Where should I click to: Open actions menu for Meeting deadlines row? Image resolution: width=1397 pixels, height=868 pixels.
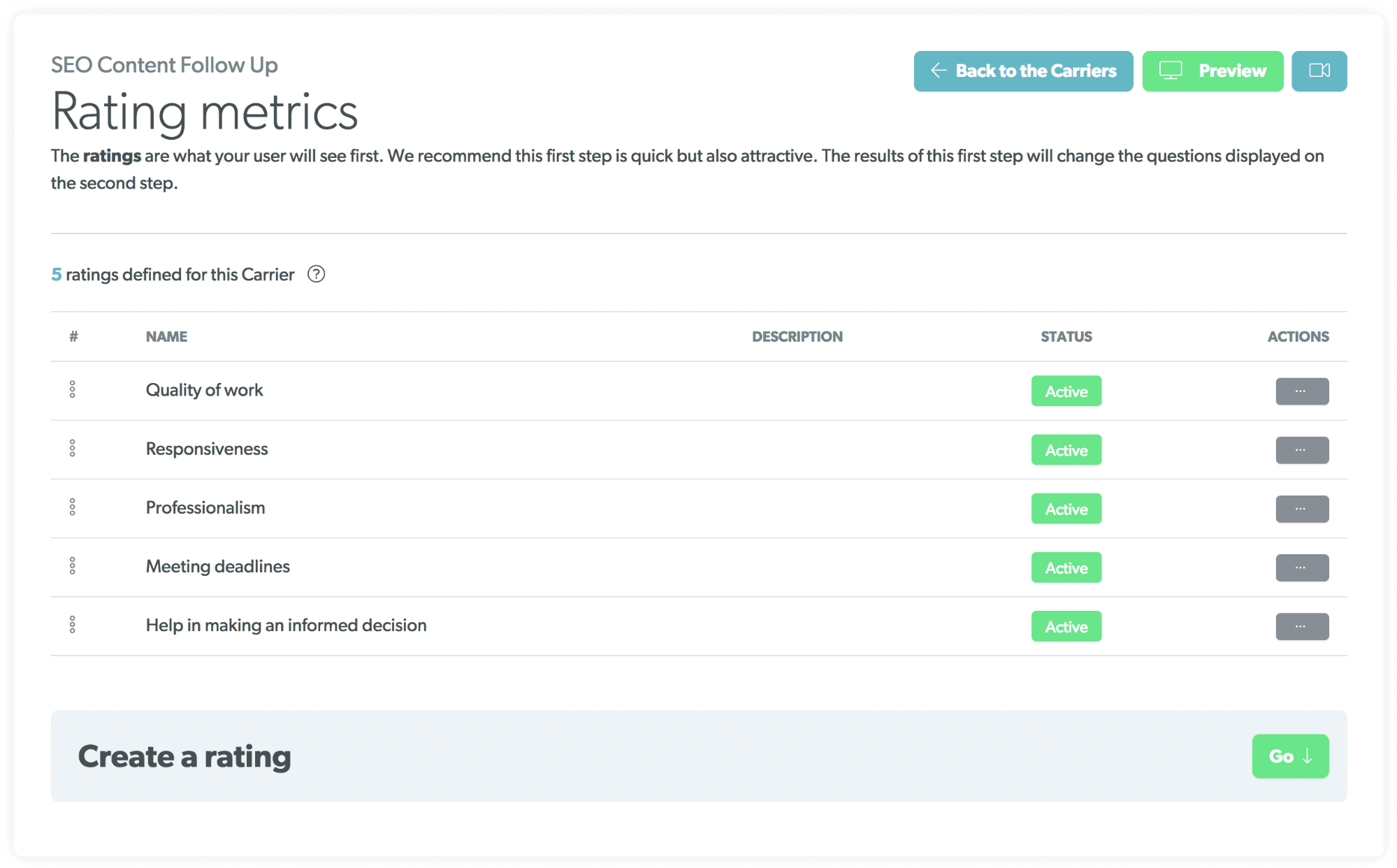point(1301,567)
